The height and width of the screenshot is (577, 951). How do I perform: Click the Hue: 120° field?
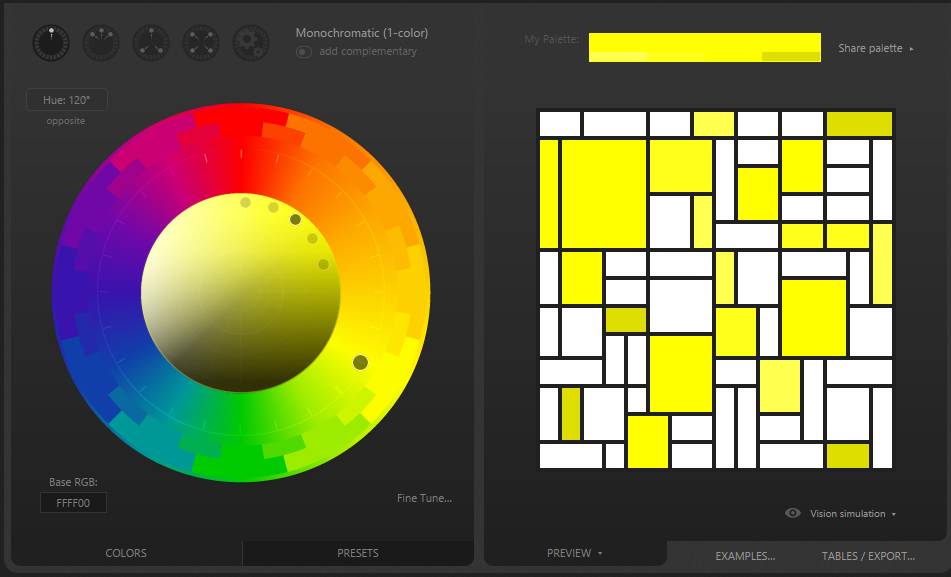pos(67,100)
